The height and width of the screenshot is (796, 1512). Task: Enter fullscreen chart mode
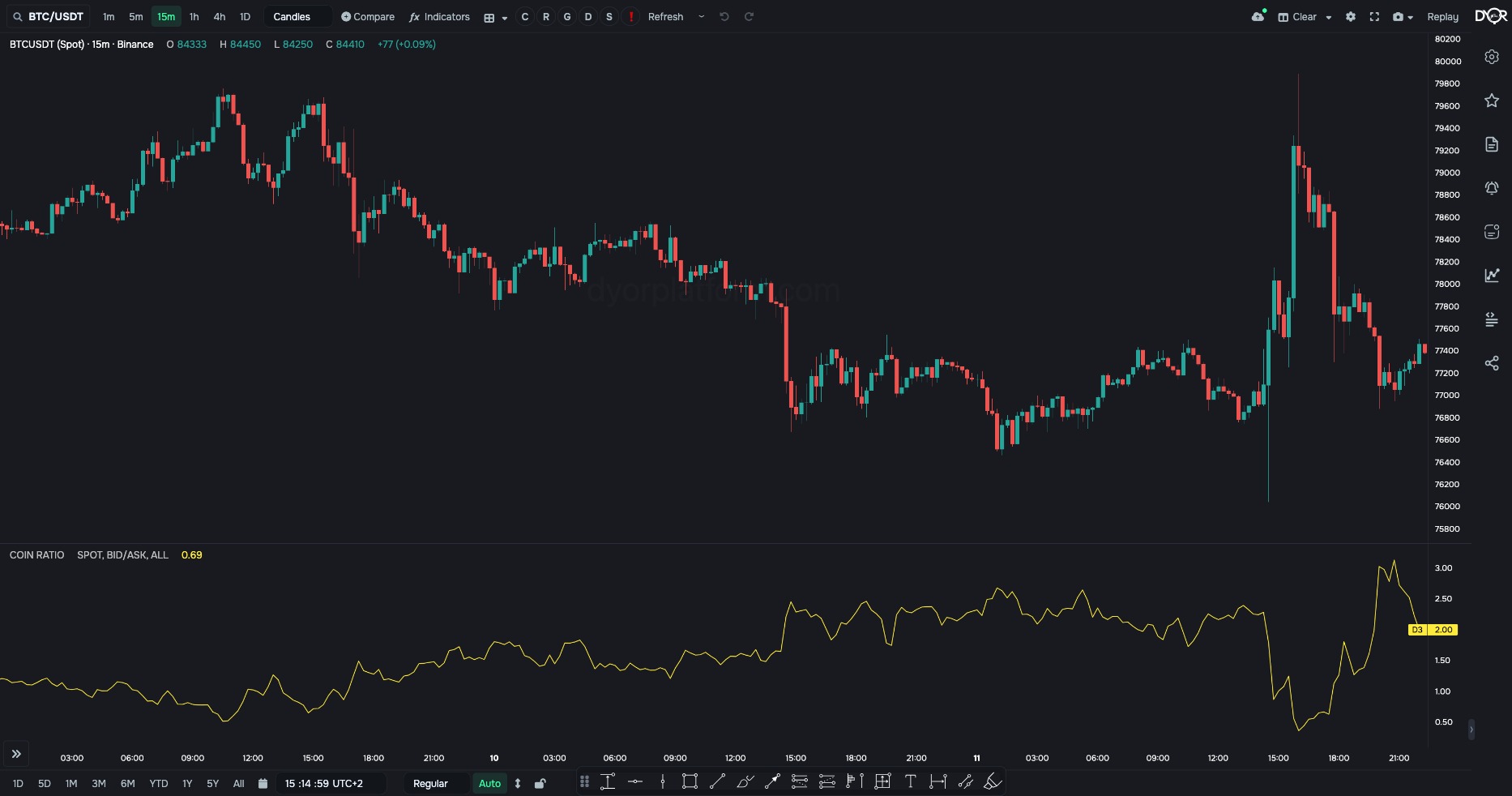(x=1374, y=17)
